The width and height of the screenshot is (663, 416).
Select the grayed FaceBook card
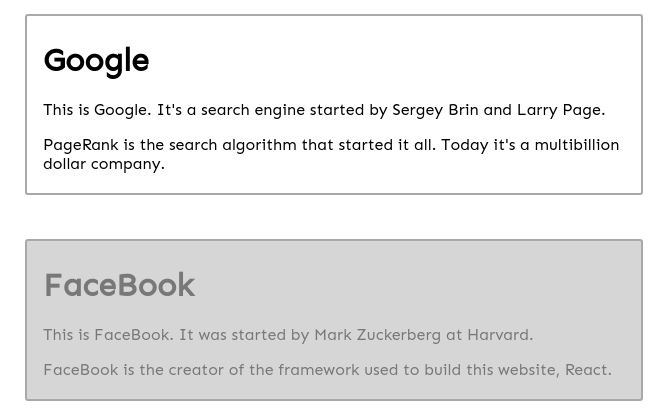tap(334, 320)
